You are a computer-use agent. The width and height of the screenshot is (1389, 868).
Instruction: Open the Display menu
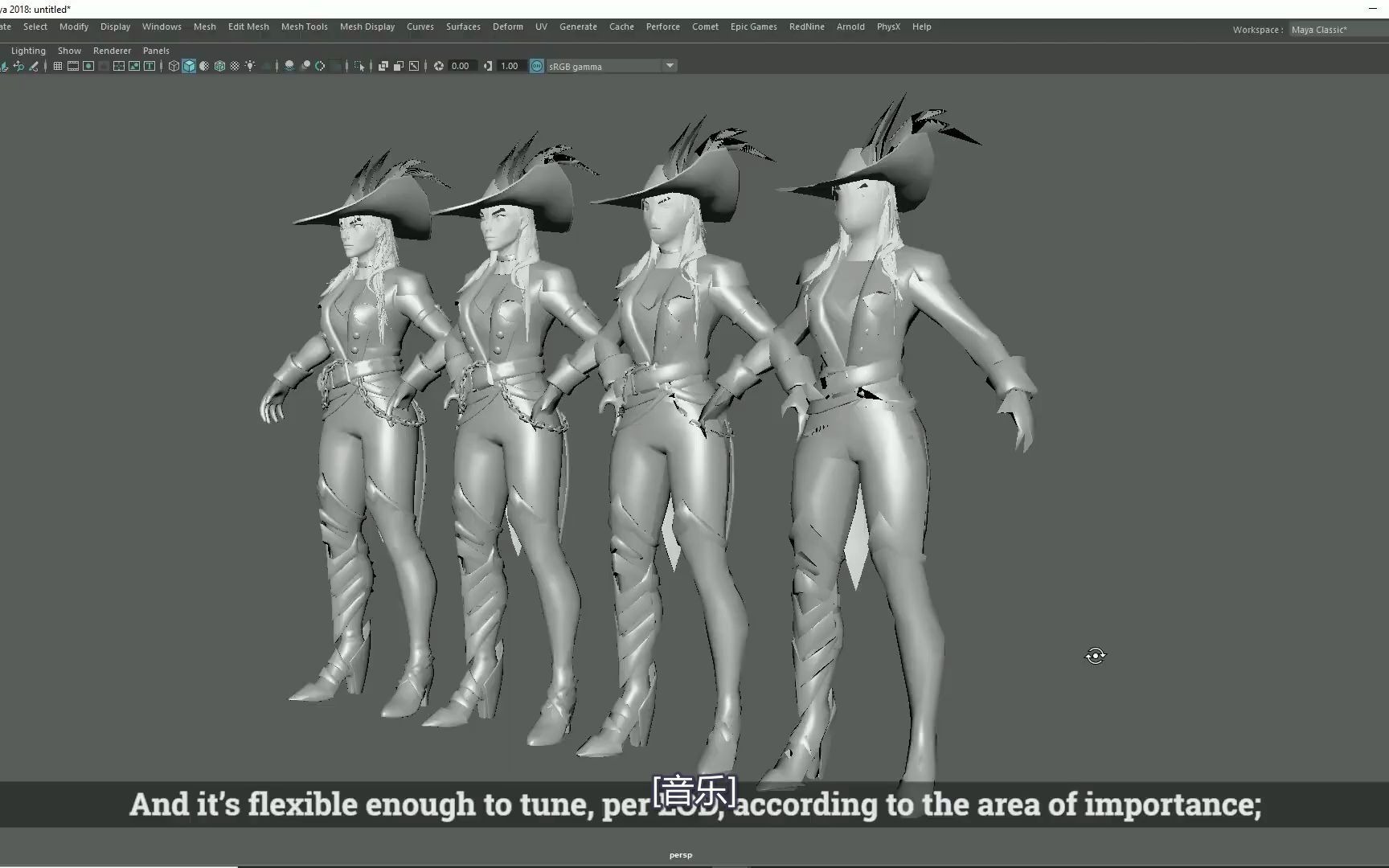115,27
